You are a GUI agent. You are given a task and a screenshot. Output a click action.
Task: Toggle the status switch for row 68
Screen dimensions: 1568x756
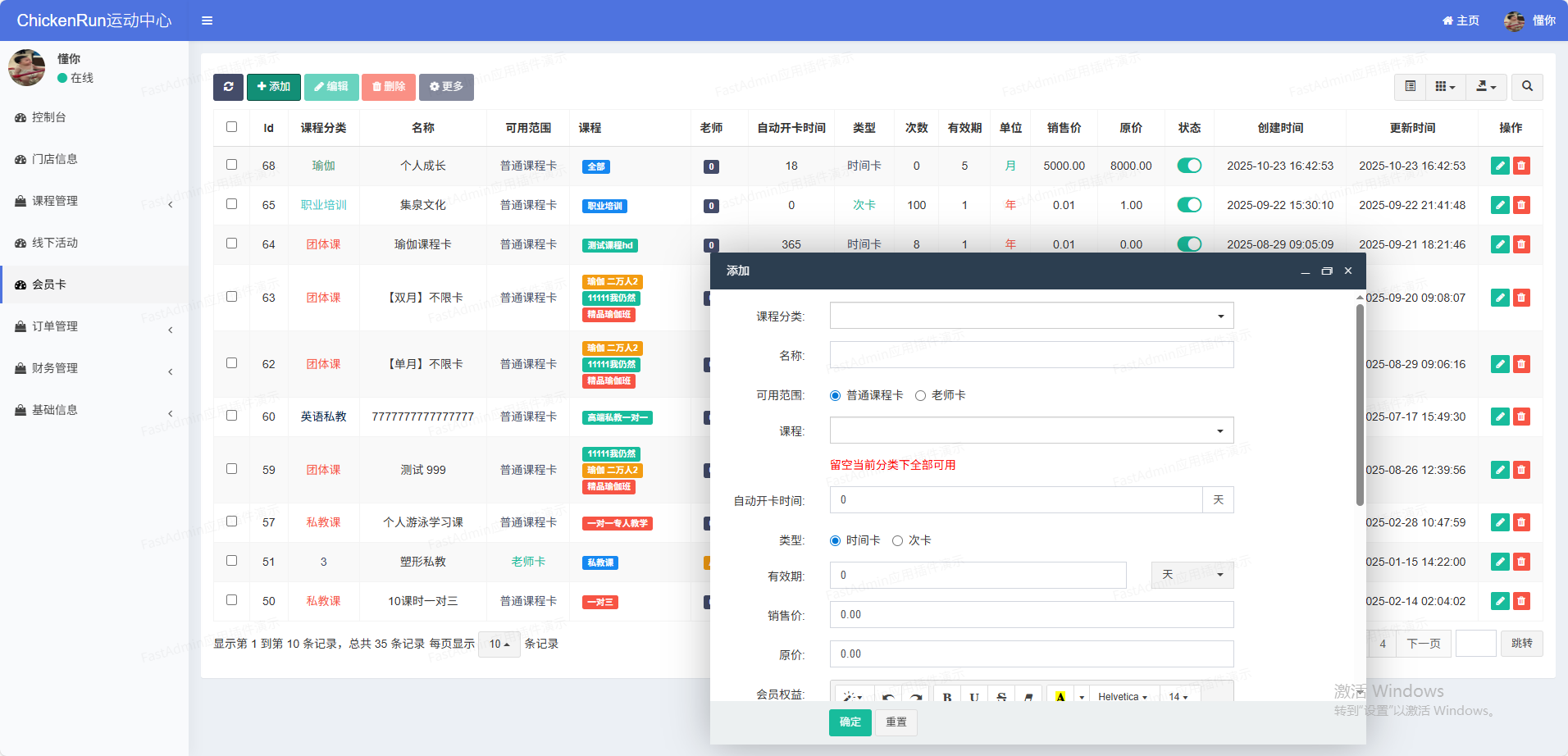[x=1189, y=166]
